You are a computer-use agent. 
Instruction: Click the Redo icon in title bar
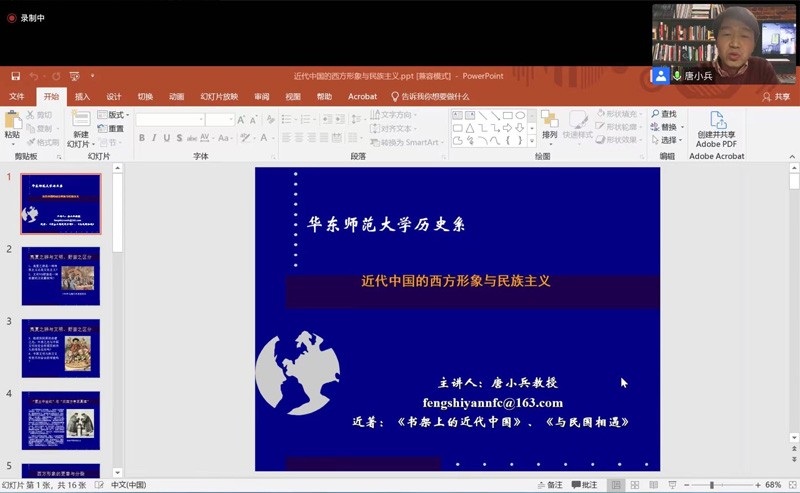[x=56, y=76]
